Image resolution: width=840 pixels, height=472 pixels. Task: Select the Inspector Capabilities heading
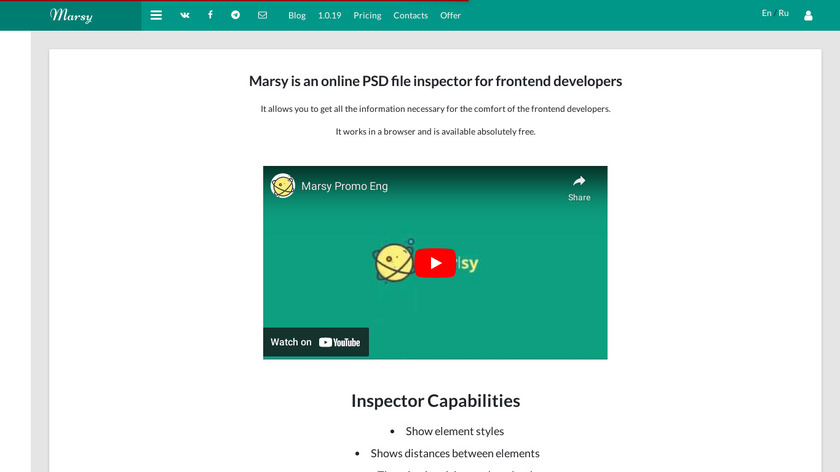click(436, 401)
